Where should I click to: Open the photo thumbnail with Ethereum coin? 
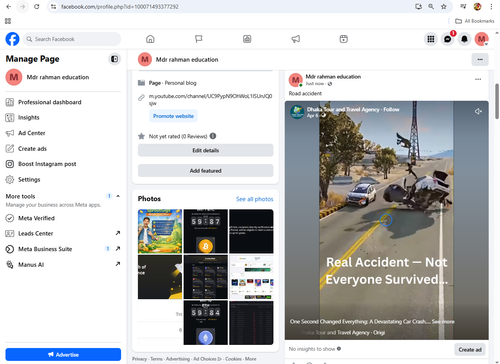(205, 323)
